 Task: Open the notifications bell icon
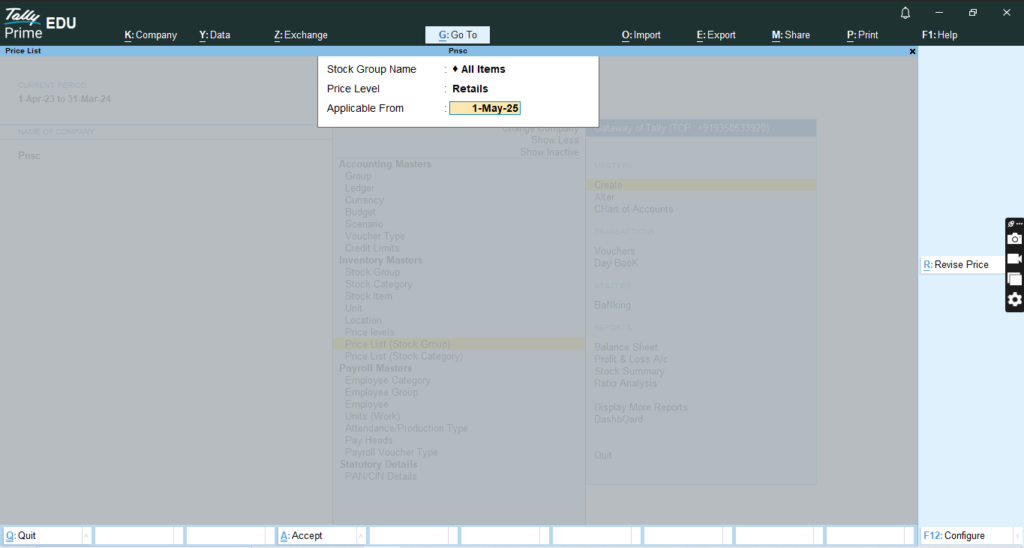(x=905, y=13)
